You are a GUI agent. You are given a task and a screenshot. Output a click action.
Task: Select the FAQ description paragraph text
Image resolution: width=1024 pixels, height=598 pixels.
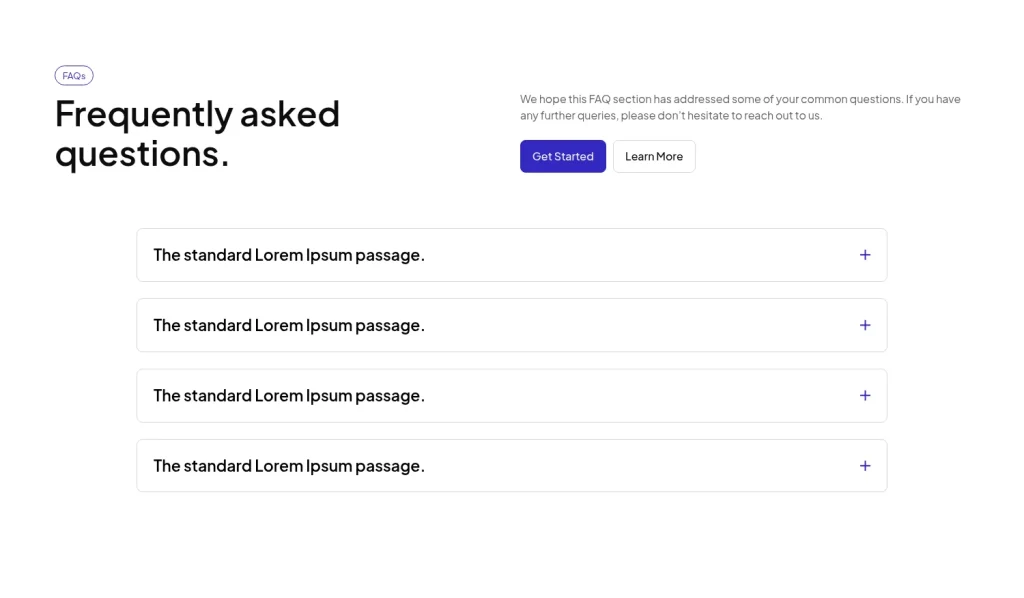click(x=739, y=107)
